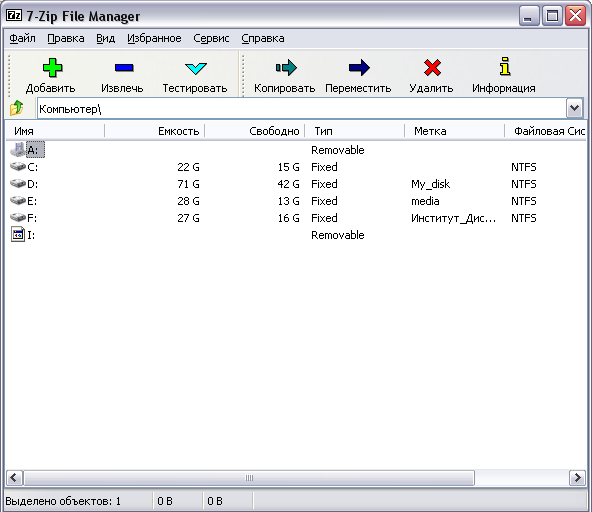Click the red X Удалить icon
592x512 pixels.
[x=432, y=68]
